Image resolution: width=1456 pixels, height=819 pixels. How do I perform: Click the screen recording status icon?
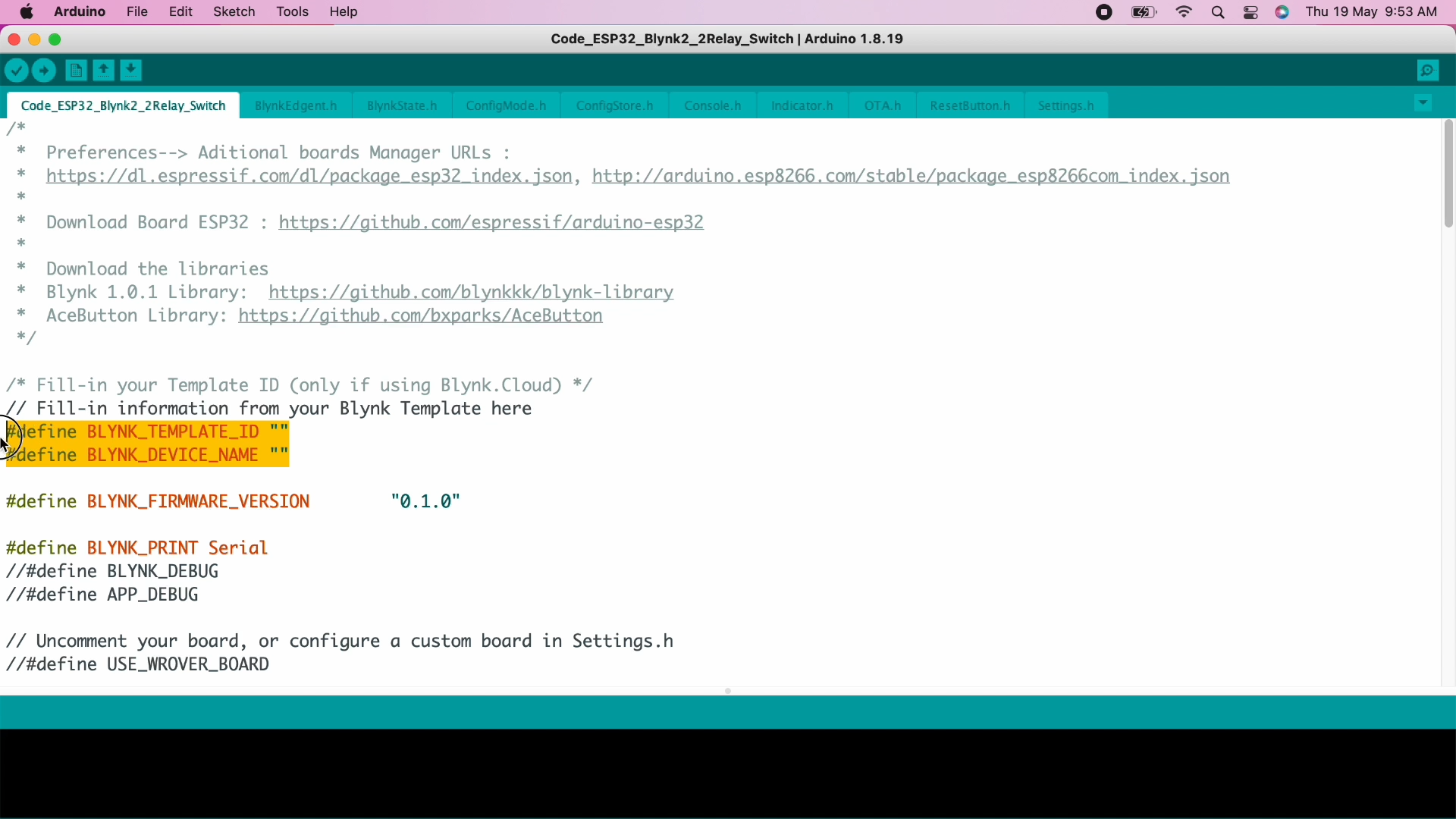point(1105,13)
